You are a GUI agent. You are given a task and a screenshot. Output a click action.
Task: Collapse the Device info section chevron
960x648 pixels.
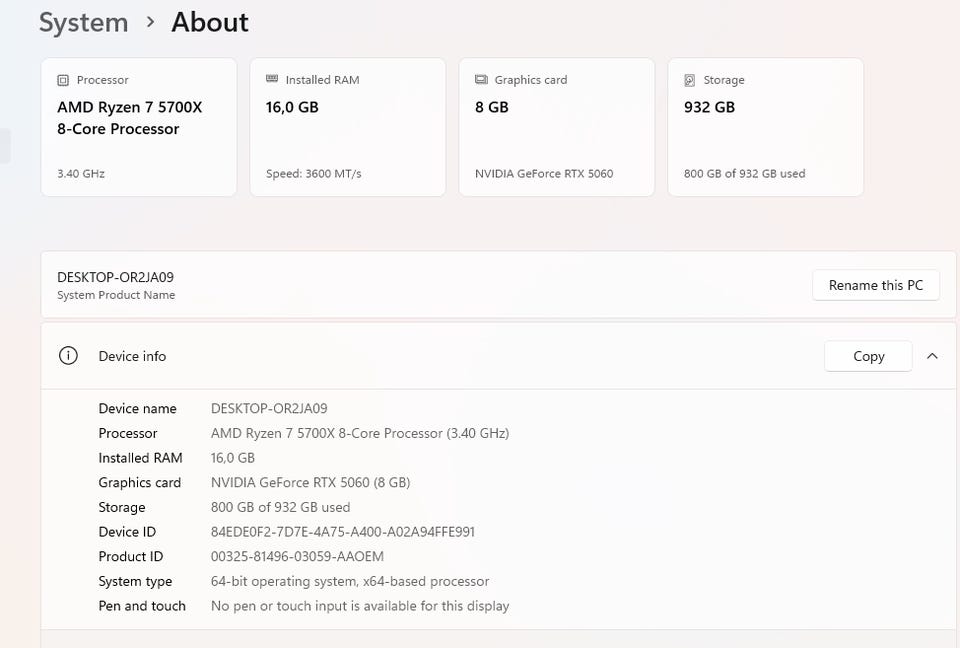tap(932, 356)
